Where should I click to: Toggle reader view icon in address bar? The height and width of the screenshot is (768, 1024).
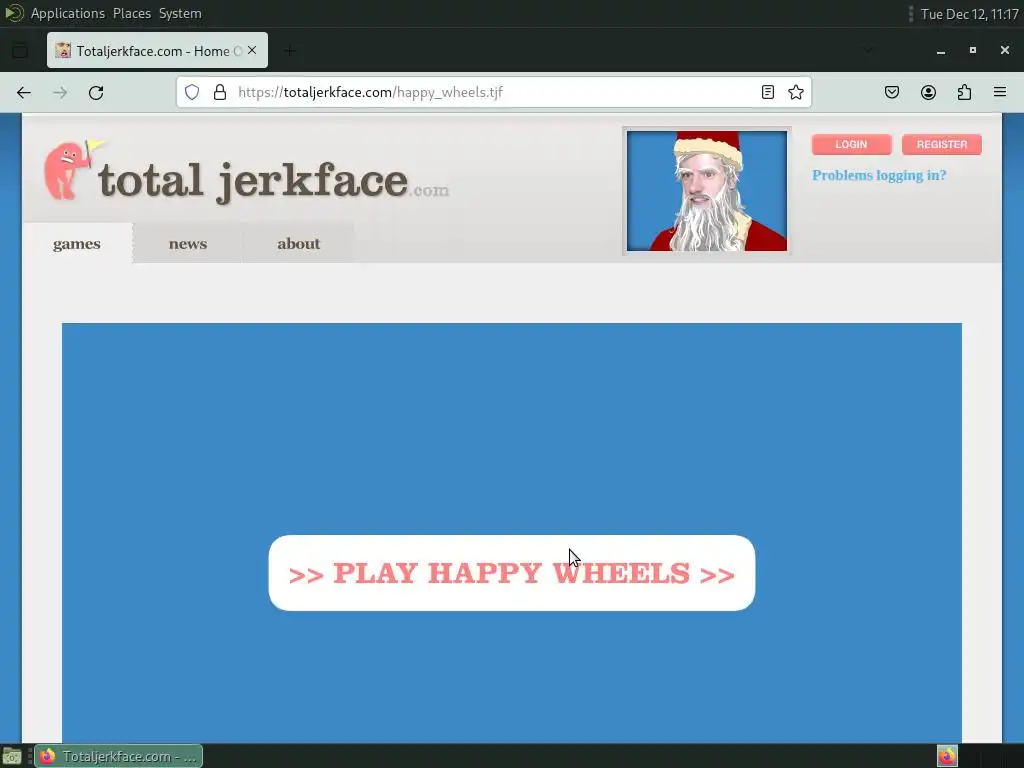coord(768,92)
